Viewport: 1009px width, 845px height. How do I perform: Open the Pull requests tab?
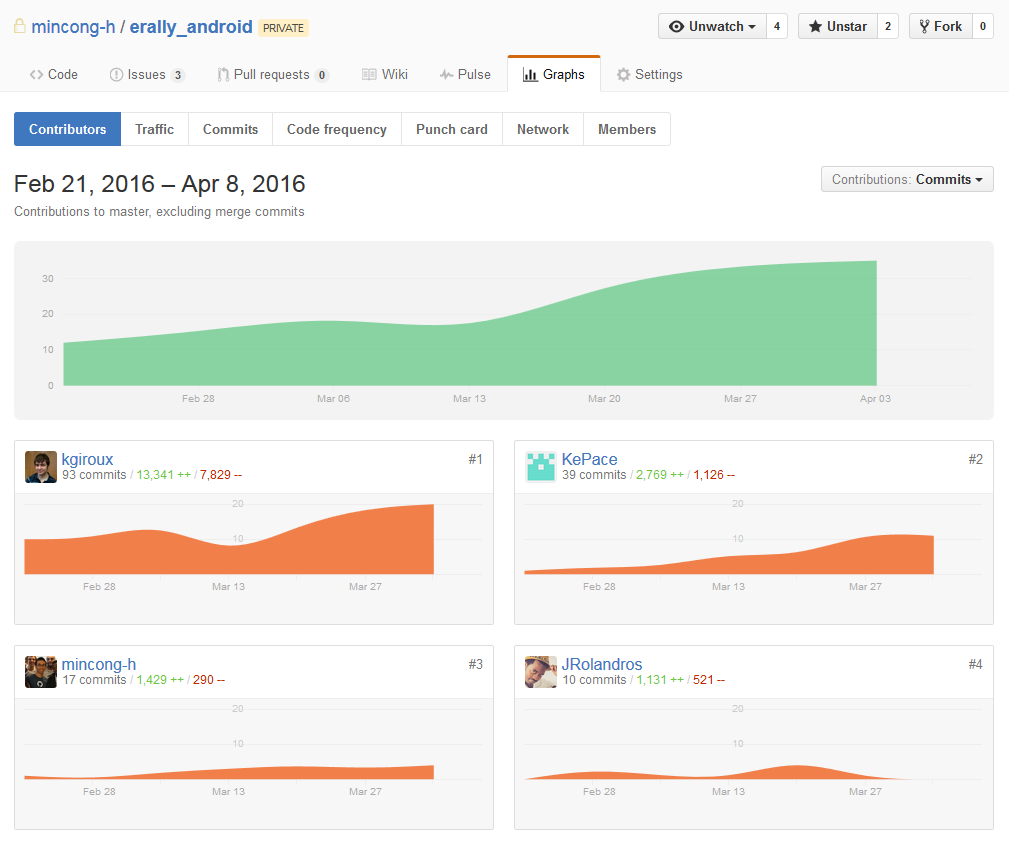point(273,75)
